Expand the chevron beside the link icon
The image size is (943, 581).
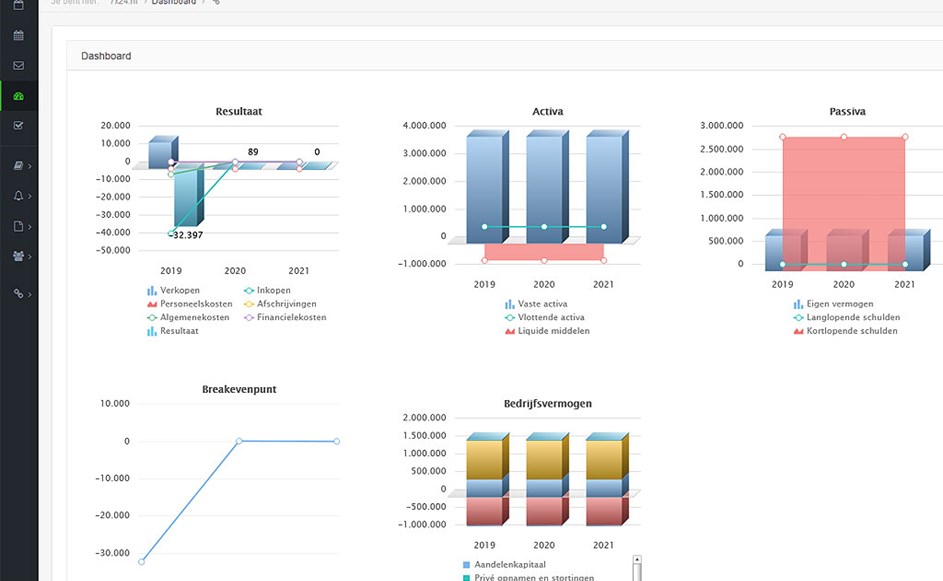point(29,294)
